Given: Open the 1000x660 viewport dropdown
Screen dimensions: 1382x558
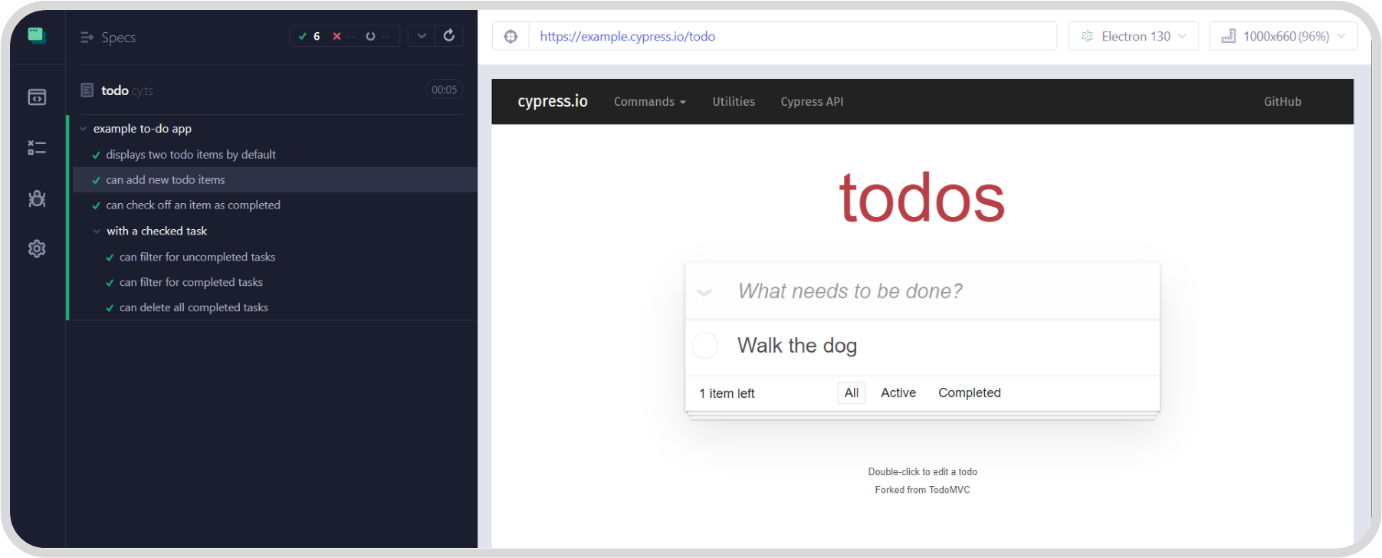Looking at the screenshot, I should click(x=1283, y=36).
